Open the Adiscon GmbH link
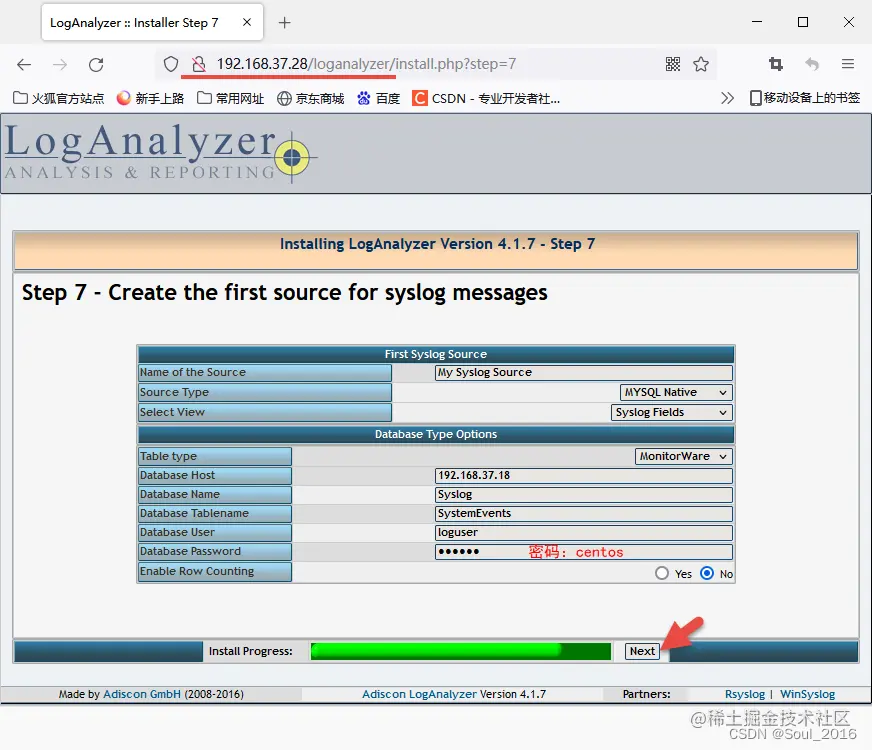The height and width of the screenshot is (750, 872). (x=142, y=694)
